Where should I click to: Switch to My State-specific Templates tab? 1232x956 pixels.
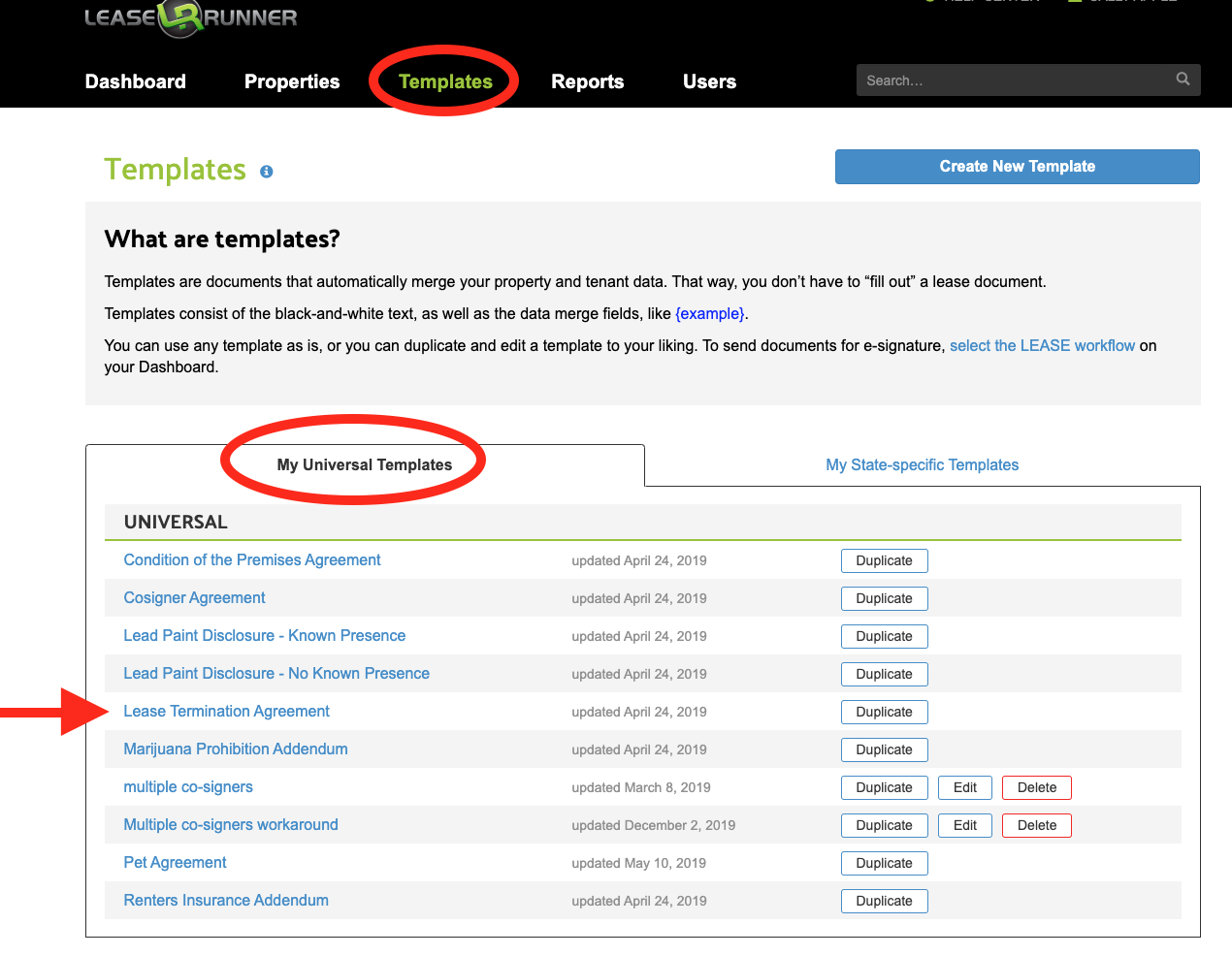pos(922,465)
